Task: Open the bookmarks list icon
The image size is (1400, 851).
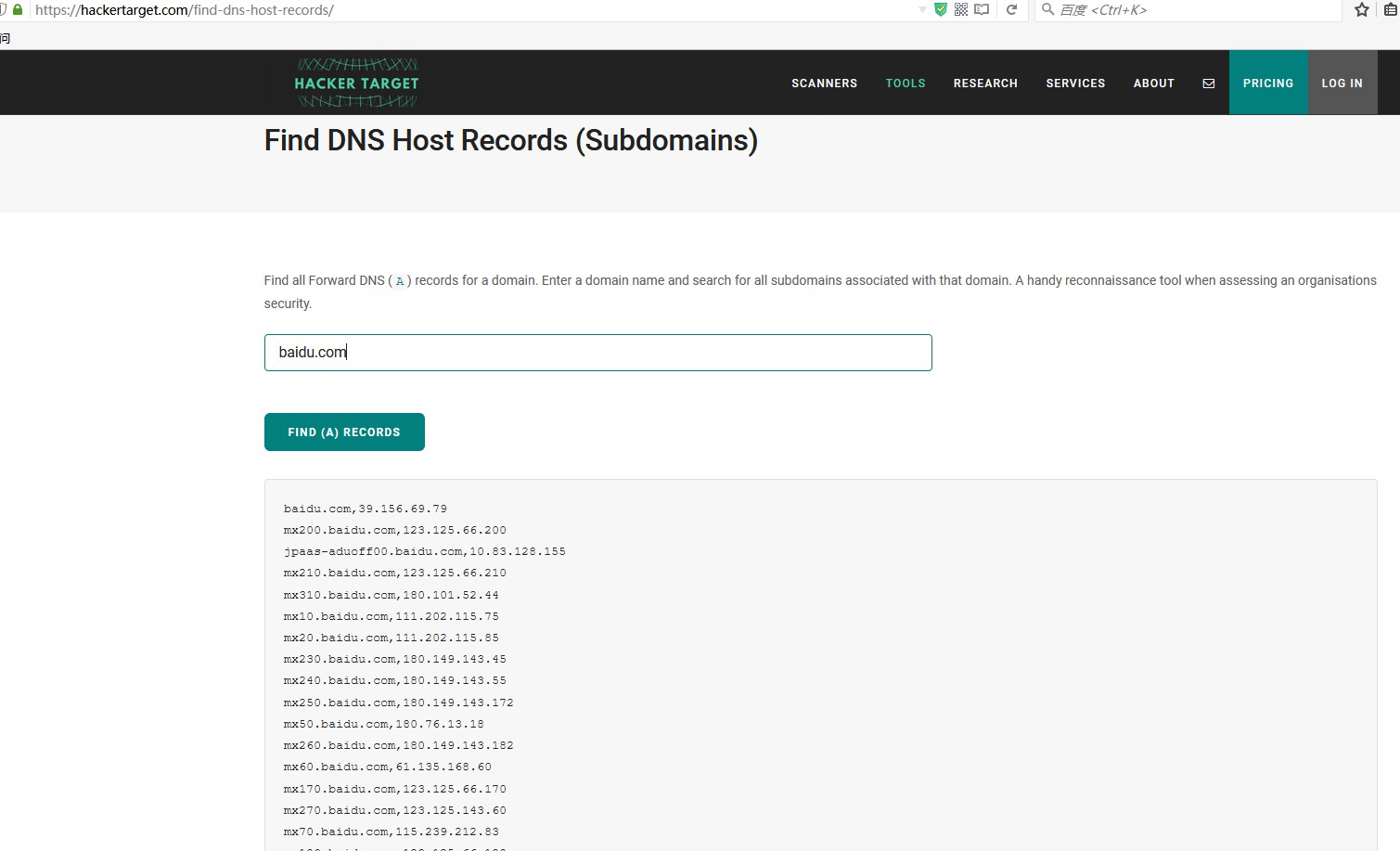Action: 1393,9
